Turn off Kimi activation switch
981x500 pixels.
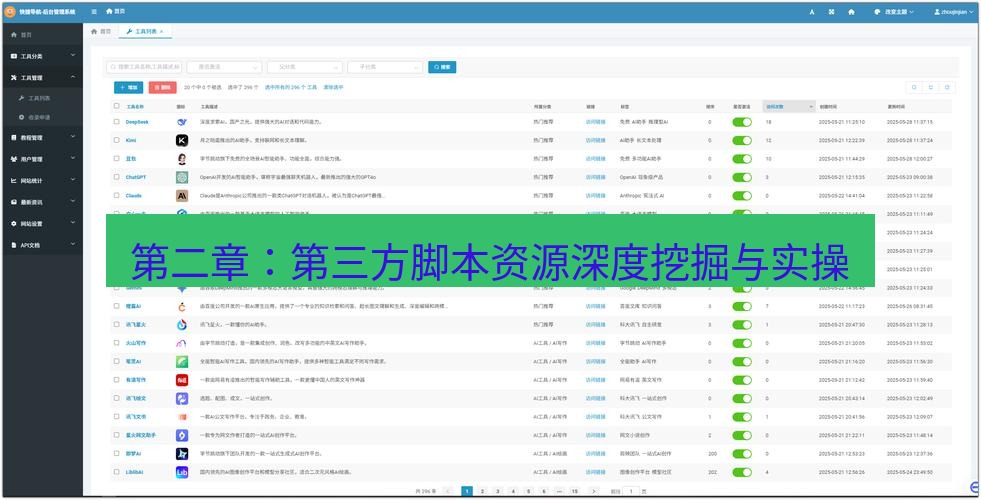click(x=742, y=140)
